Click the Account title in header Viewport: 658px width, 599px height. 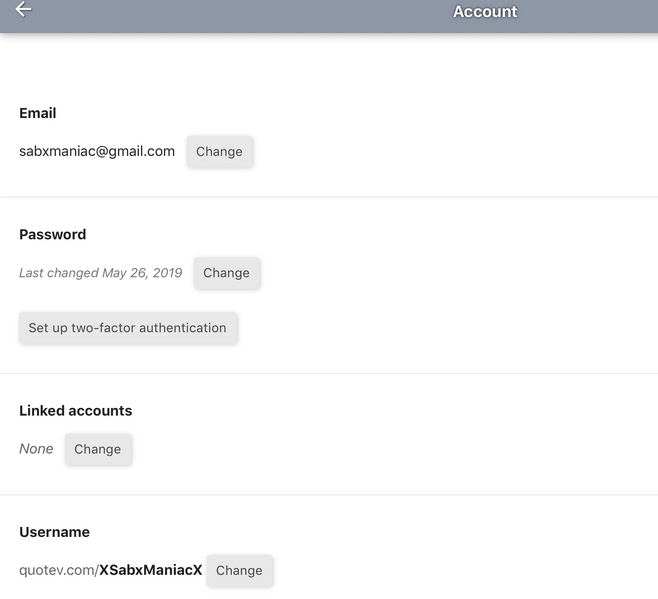485,12
